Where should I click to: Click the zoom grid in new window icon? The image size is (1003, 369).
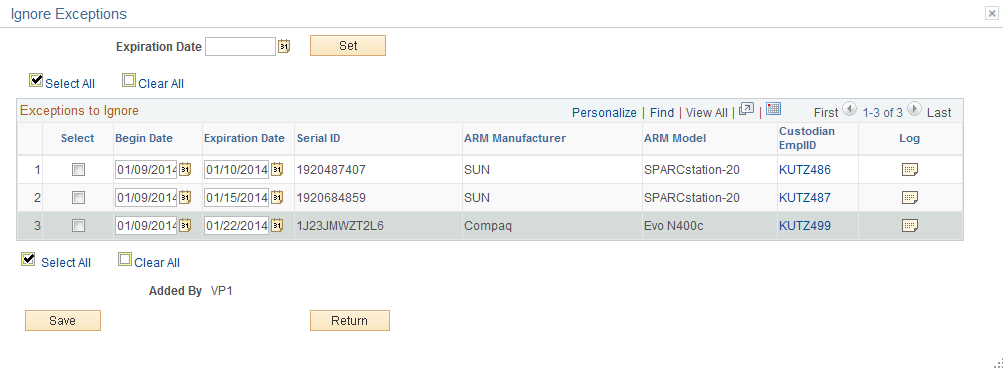[x=746, y=109]
